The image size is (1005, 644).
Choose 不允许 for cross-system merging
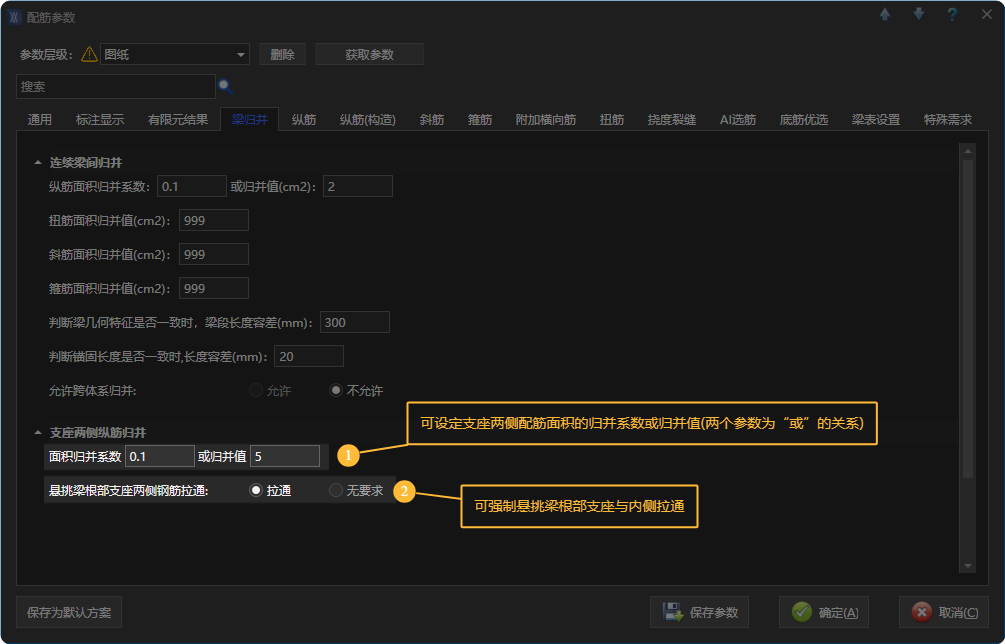(x=336, y=391)
